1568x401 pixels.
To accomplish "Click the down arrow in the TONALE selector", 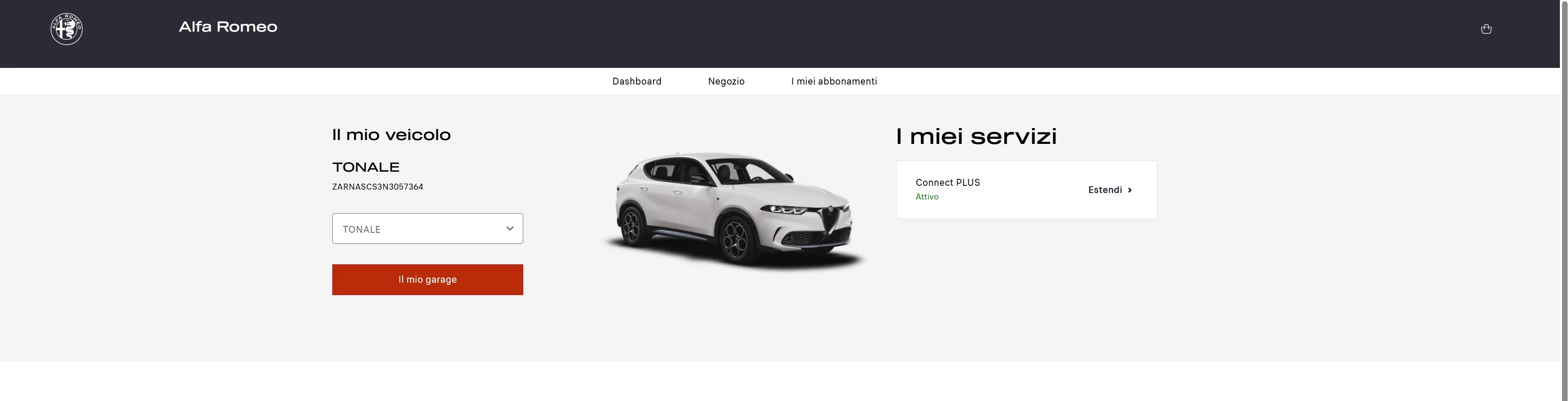I will [x=510, y=228].
